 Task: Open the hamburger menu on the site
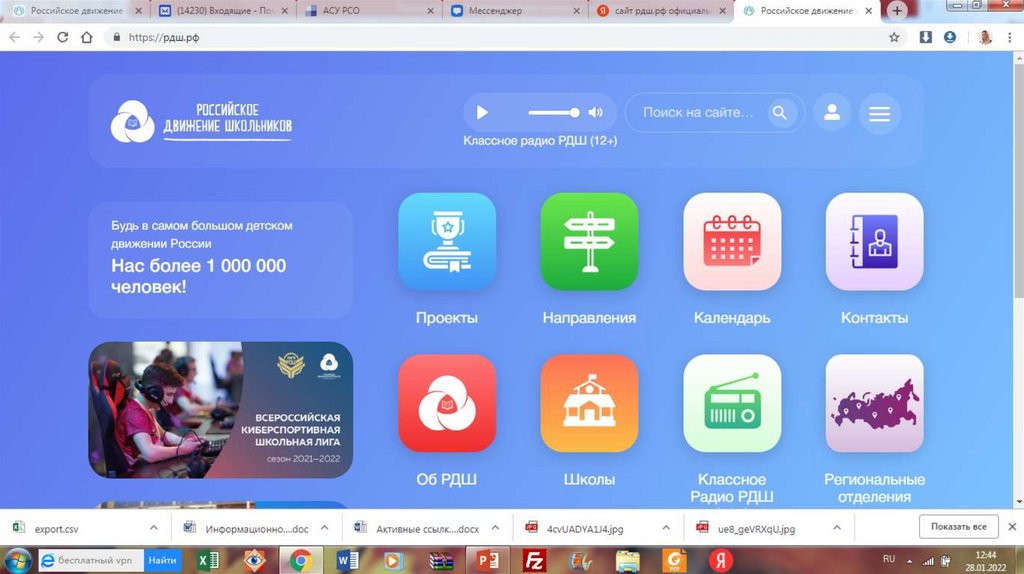[879, 114]
